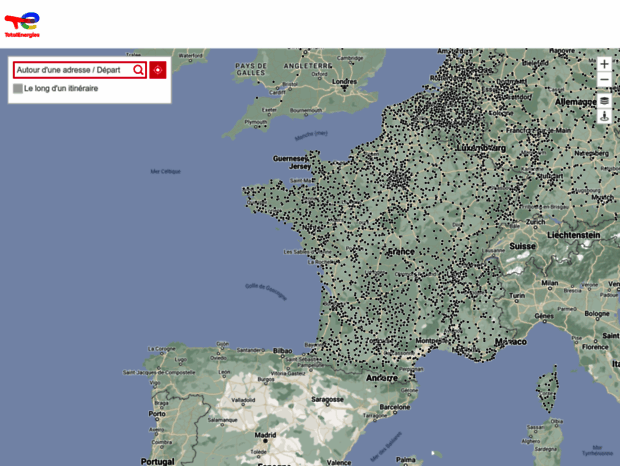Click the Andorre label on the map

point(381,378)
